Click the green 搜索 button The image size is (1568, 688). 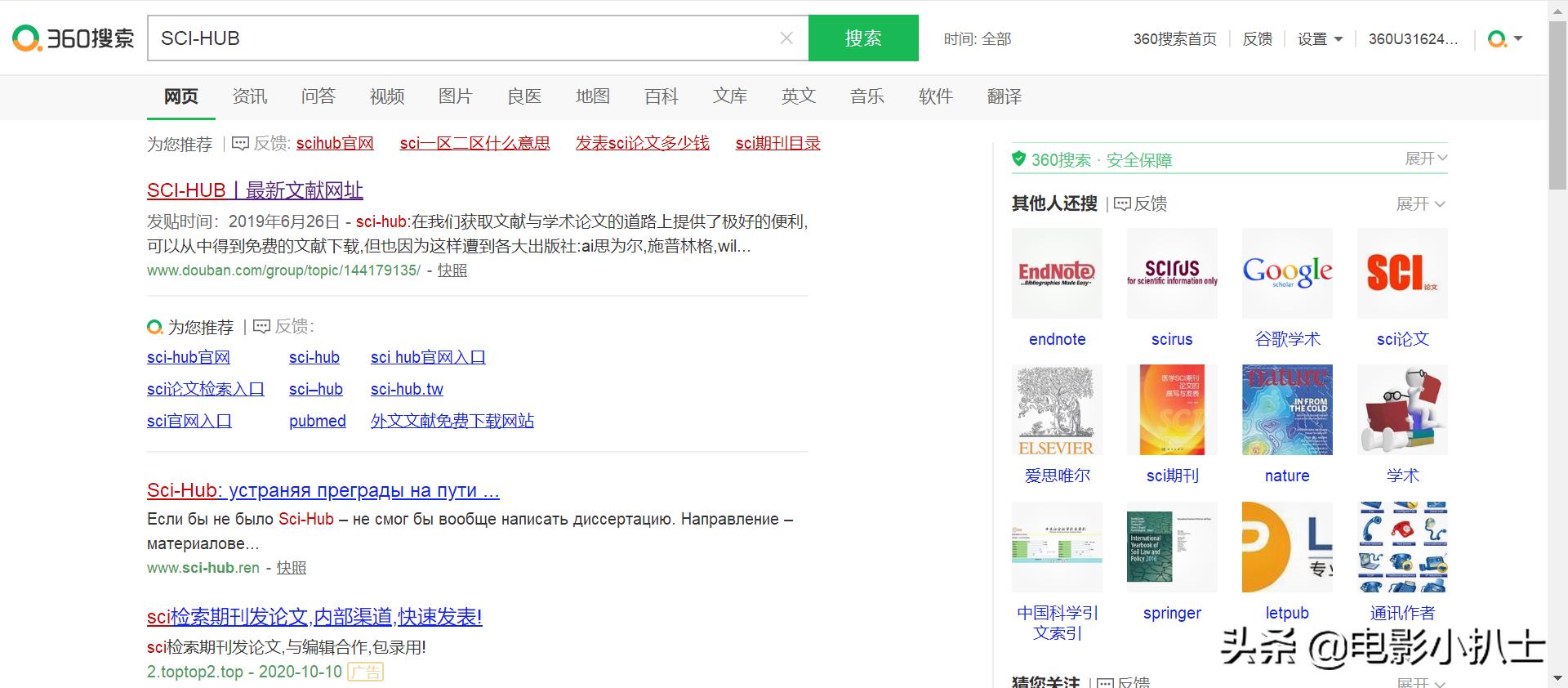tap(863, 38)
